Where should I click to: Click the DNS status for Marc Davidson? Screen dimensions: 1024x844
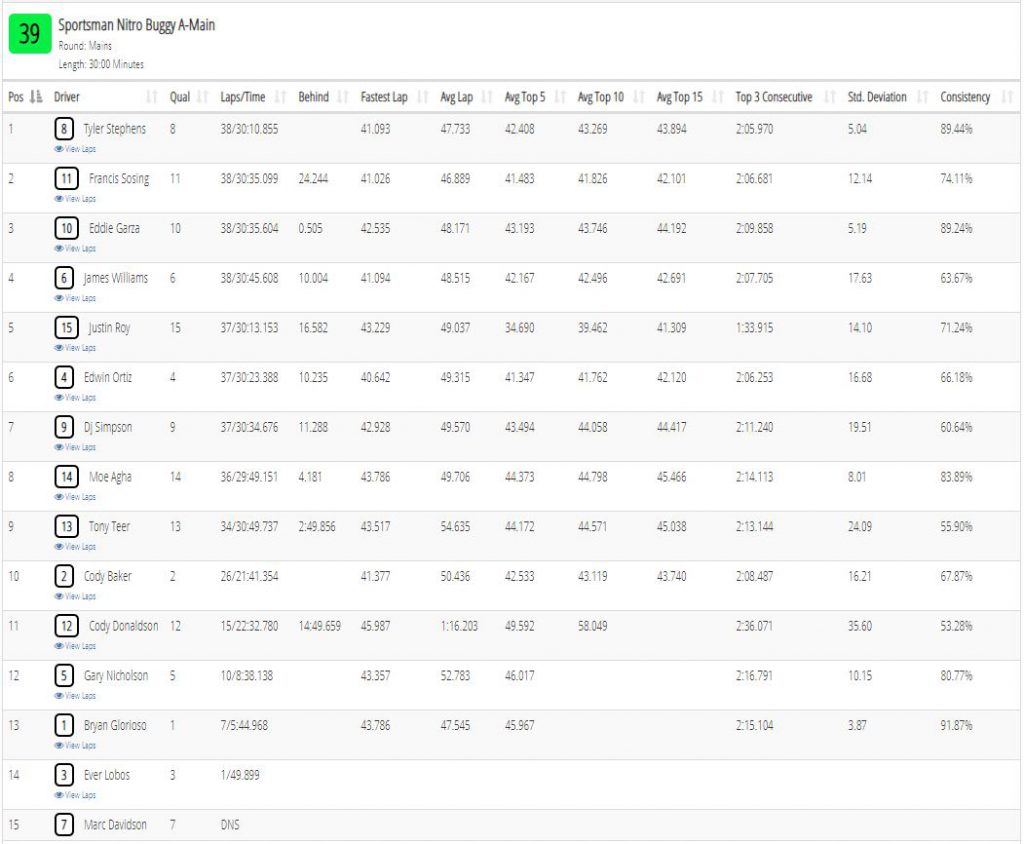click(230, 824)
